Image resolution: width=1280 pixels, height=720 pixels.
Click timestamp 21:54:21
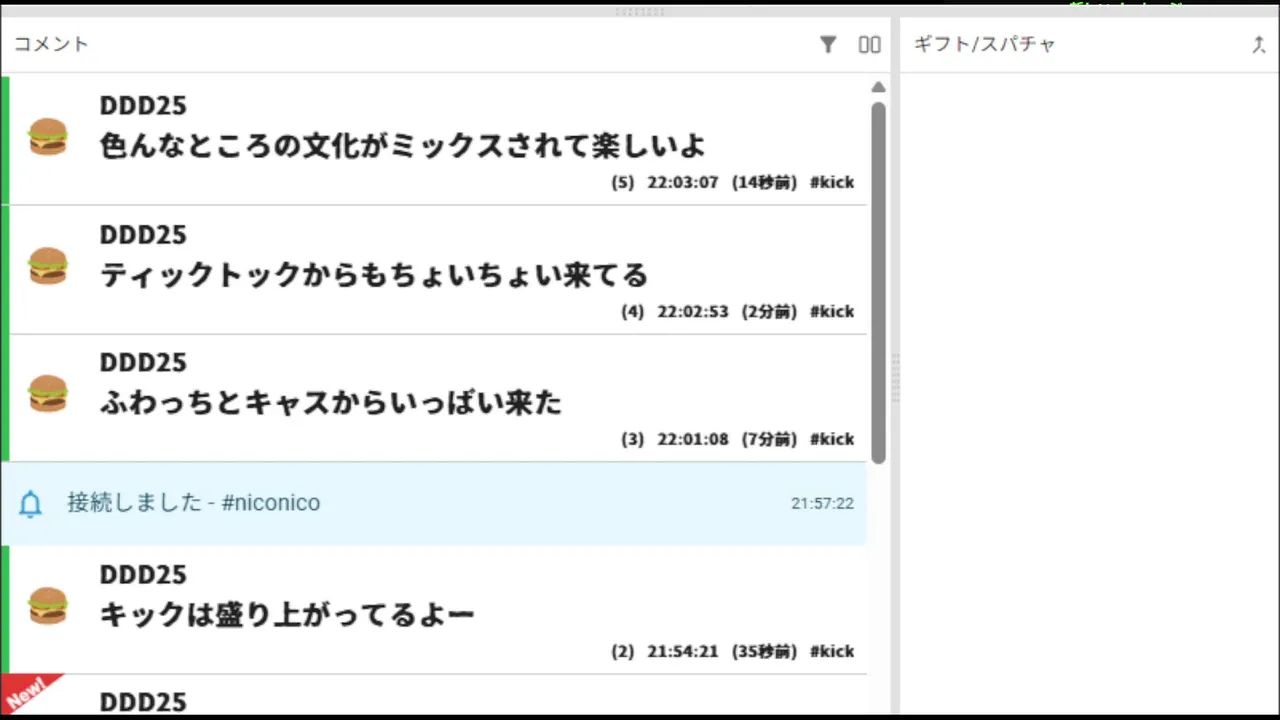point(683,651)
